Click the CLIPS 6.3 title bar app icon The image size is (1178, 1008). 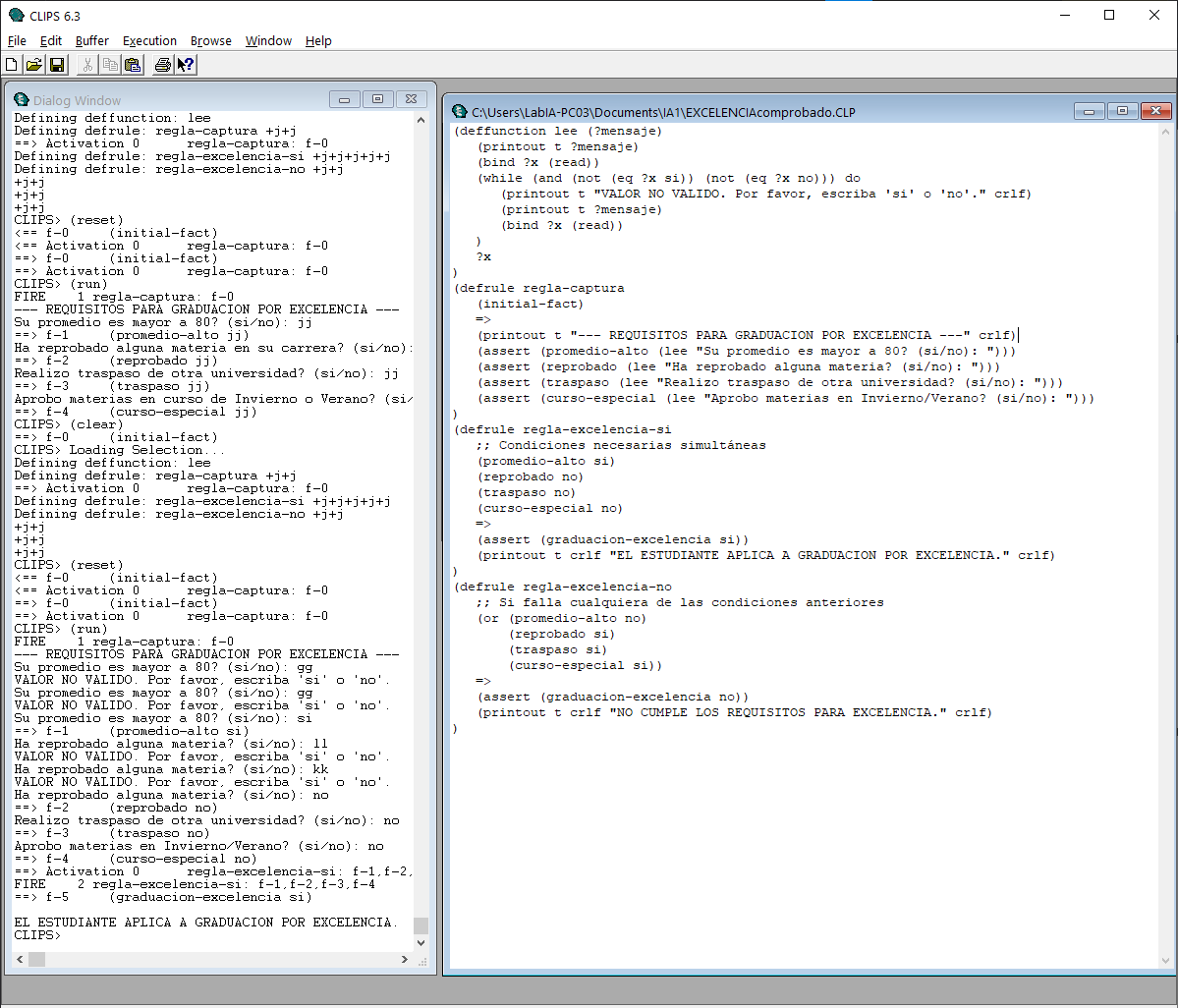click(16, 15)
